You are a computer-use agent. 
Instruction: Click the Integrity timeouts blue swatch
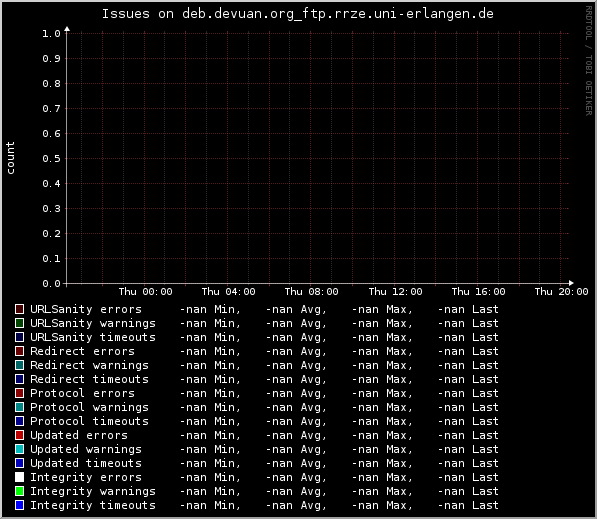(x=19, y=505)
